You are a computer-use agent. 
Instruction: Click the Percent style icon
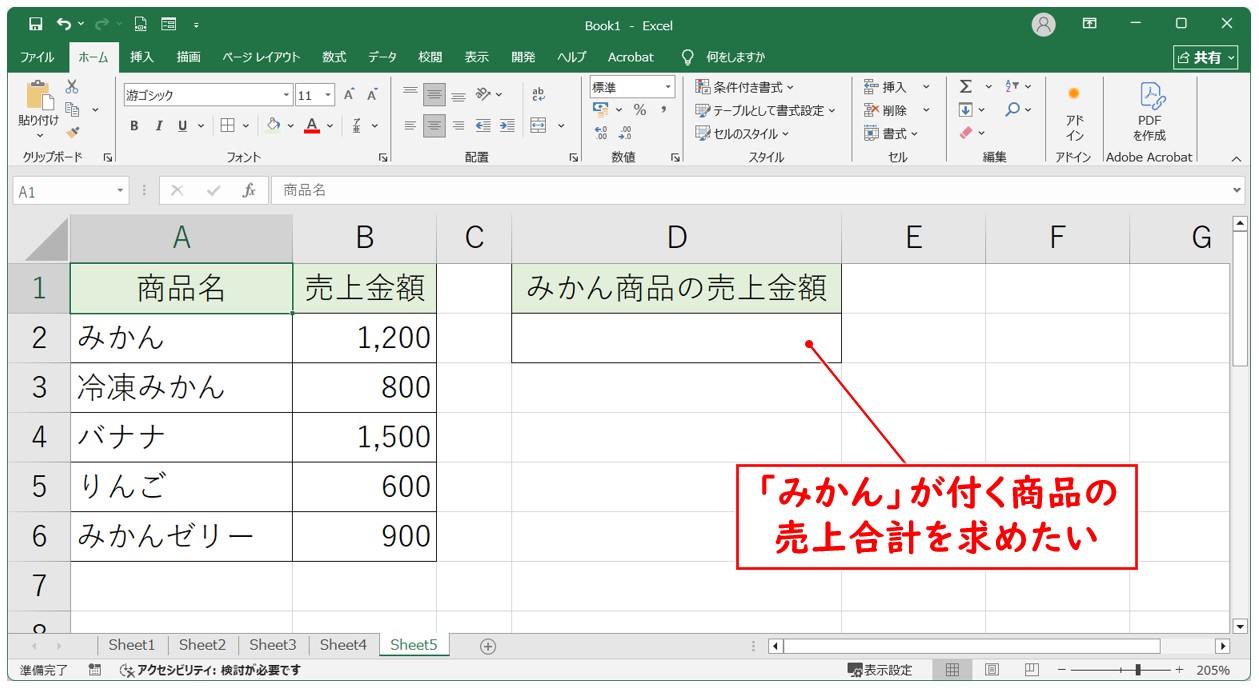[x=639, y=110]
